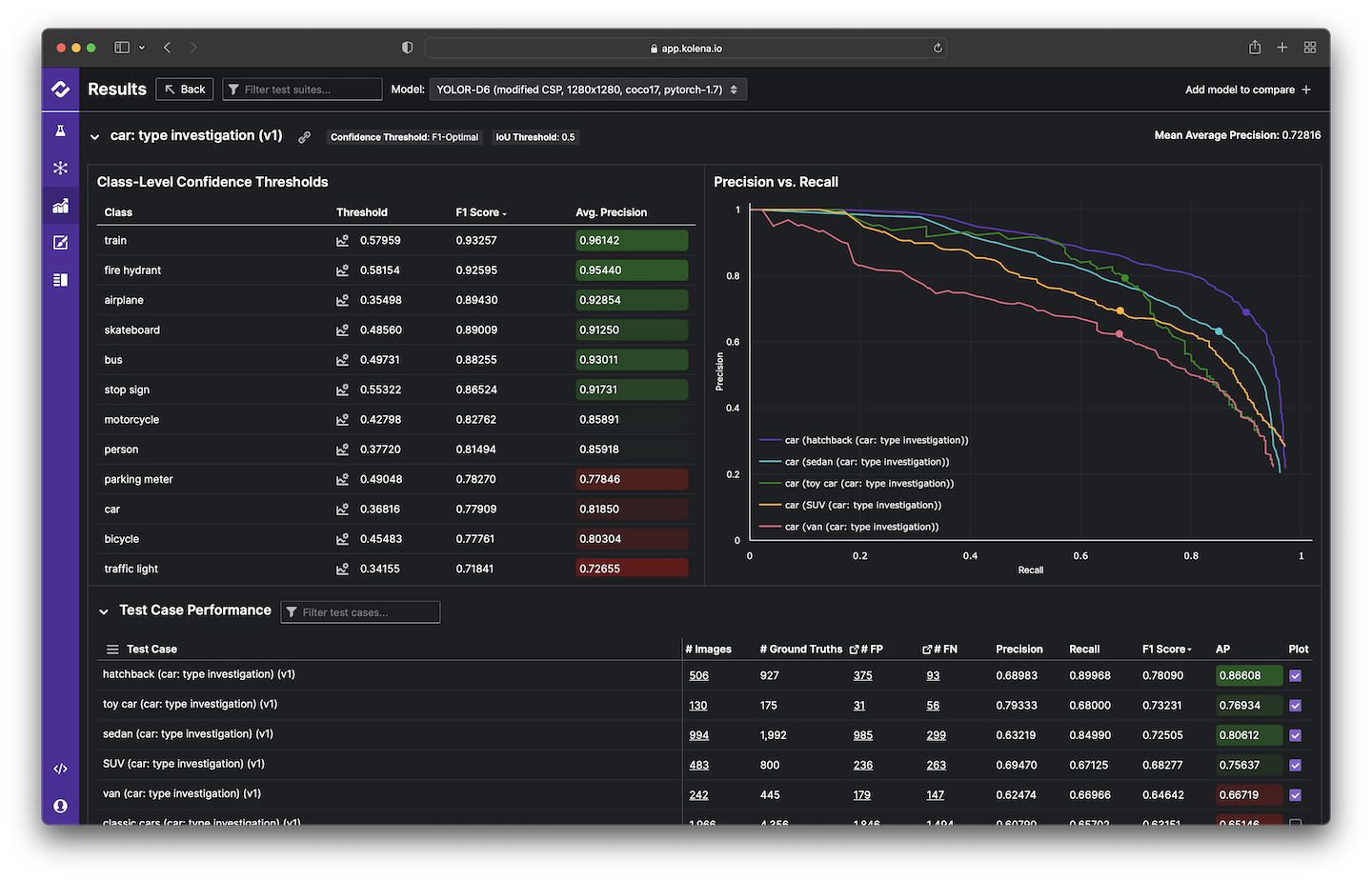This screenshot has width=1372, height=880.
Task: Click the Kolena logo in the sidebar
Action: tap(60, 90)
